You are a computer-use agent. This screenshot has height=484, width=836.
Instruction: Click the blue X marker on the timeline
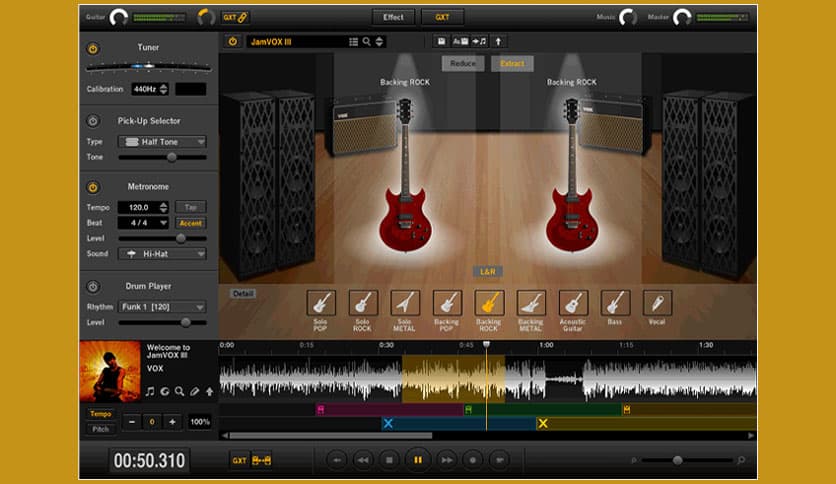click(x=388, y=424)
